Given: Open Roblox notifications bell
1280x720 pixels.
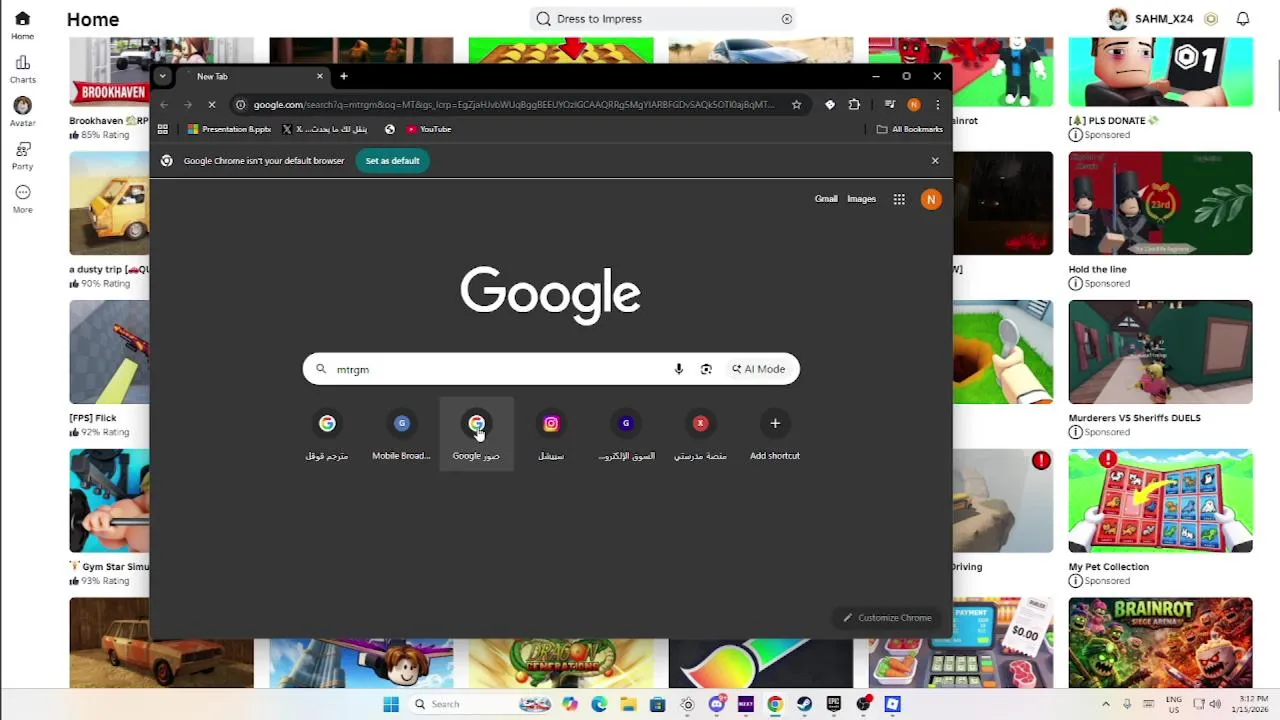Looking at the screenshot, I should (x=1243, y=19).
